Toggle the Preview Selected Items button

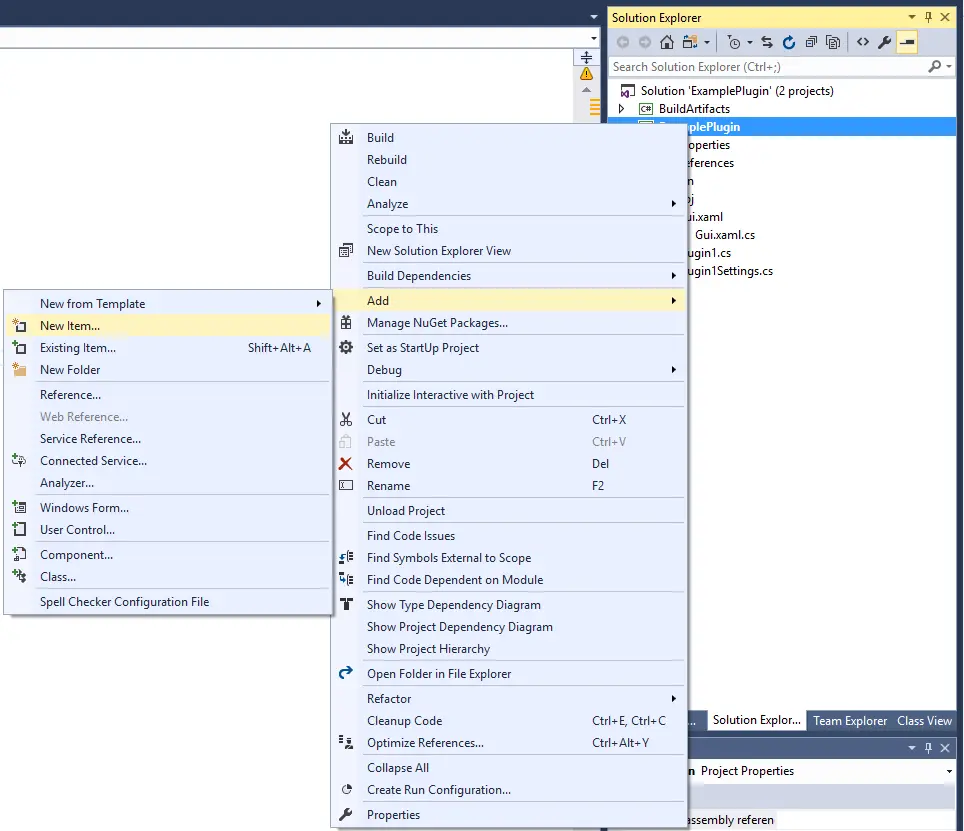point(907,42)
